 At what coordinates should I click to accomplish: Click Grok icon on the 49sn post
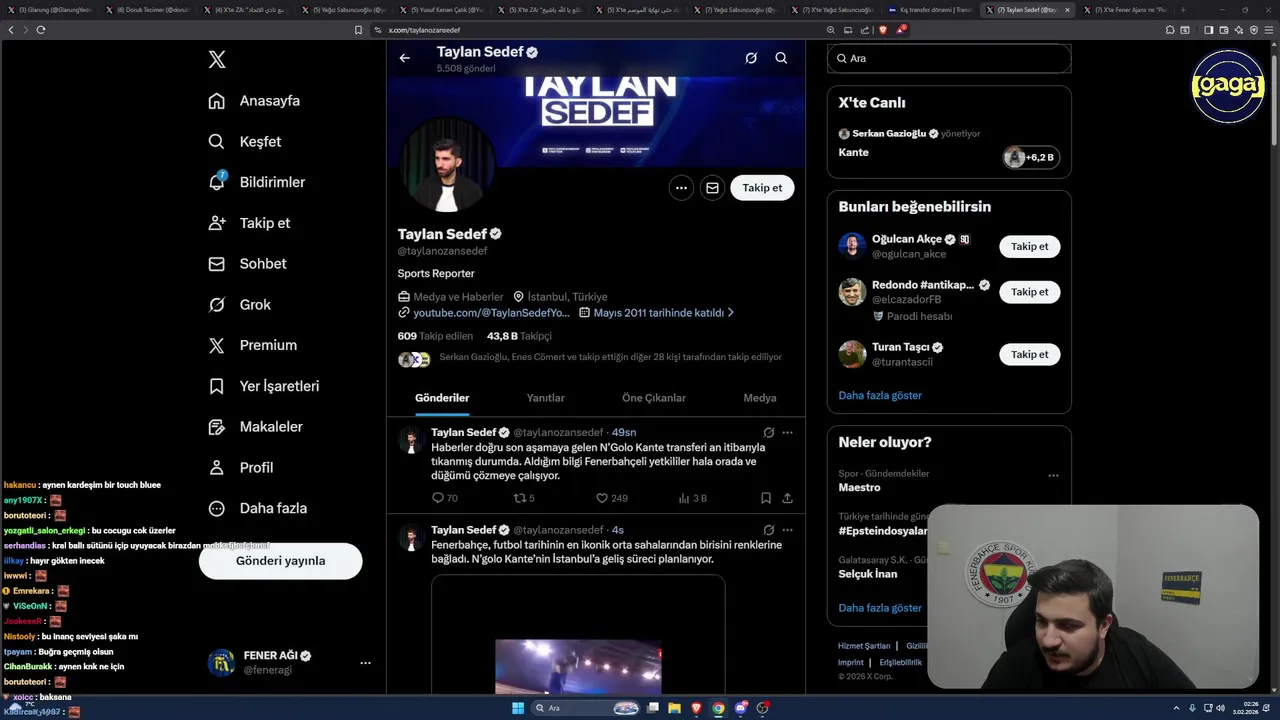pos(768,433)
